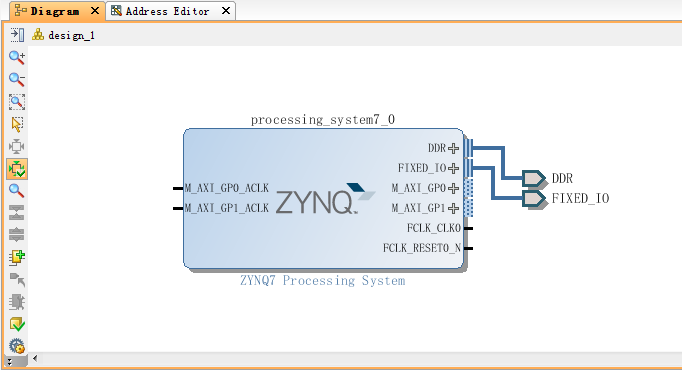Open the Search magnifier icon
Viewport: 682px width, 370px height.
pos(17,190)
